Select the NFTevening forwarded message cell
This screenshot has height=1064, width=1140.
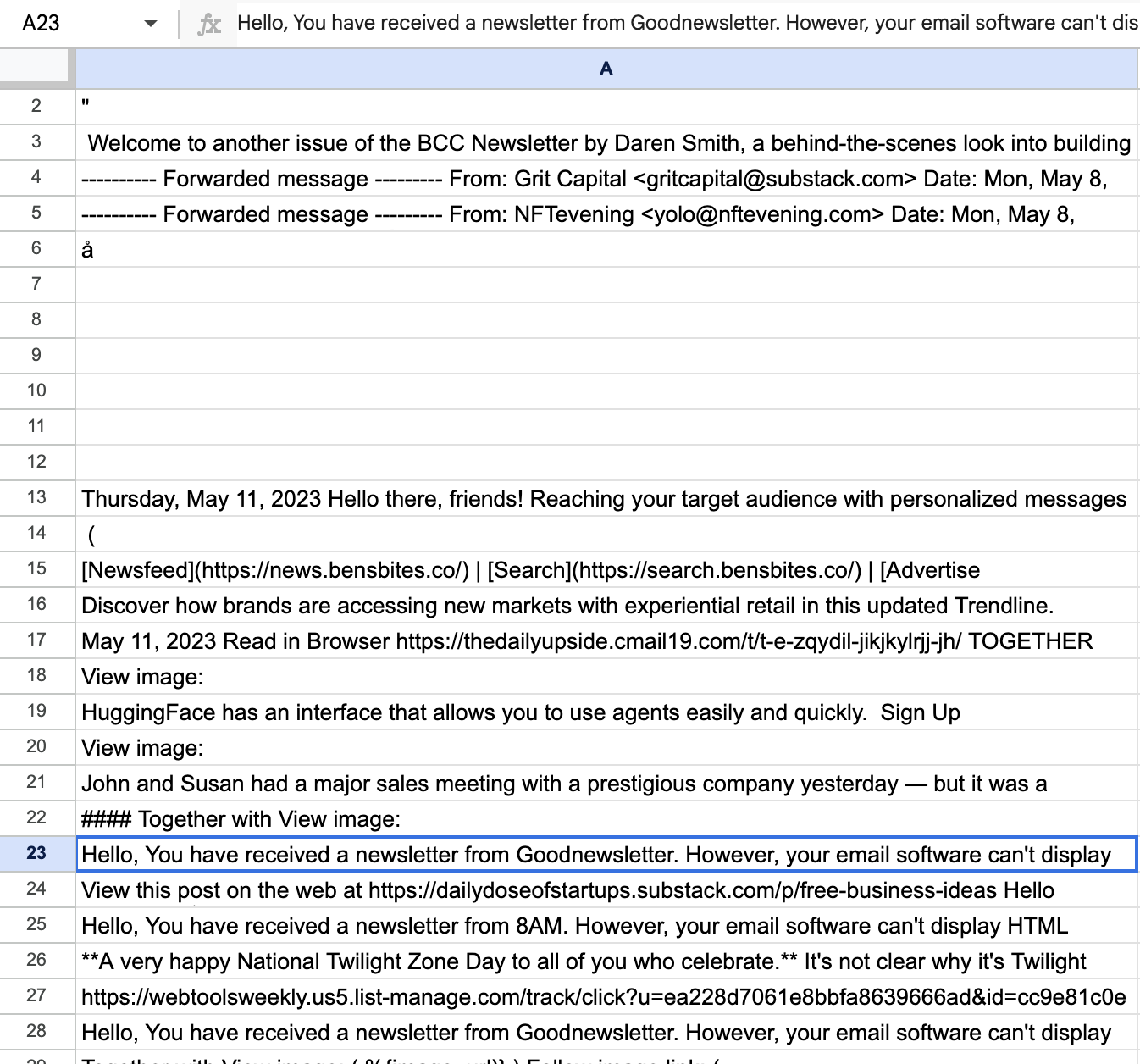[606, 213]
